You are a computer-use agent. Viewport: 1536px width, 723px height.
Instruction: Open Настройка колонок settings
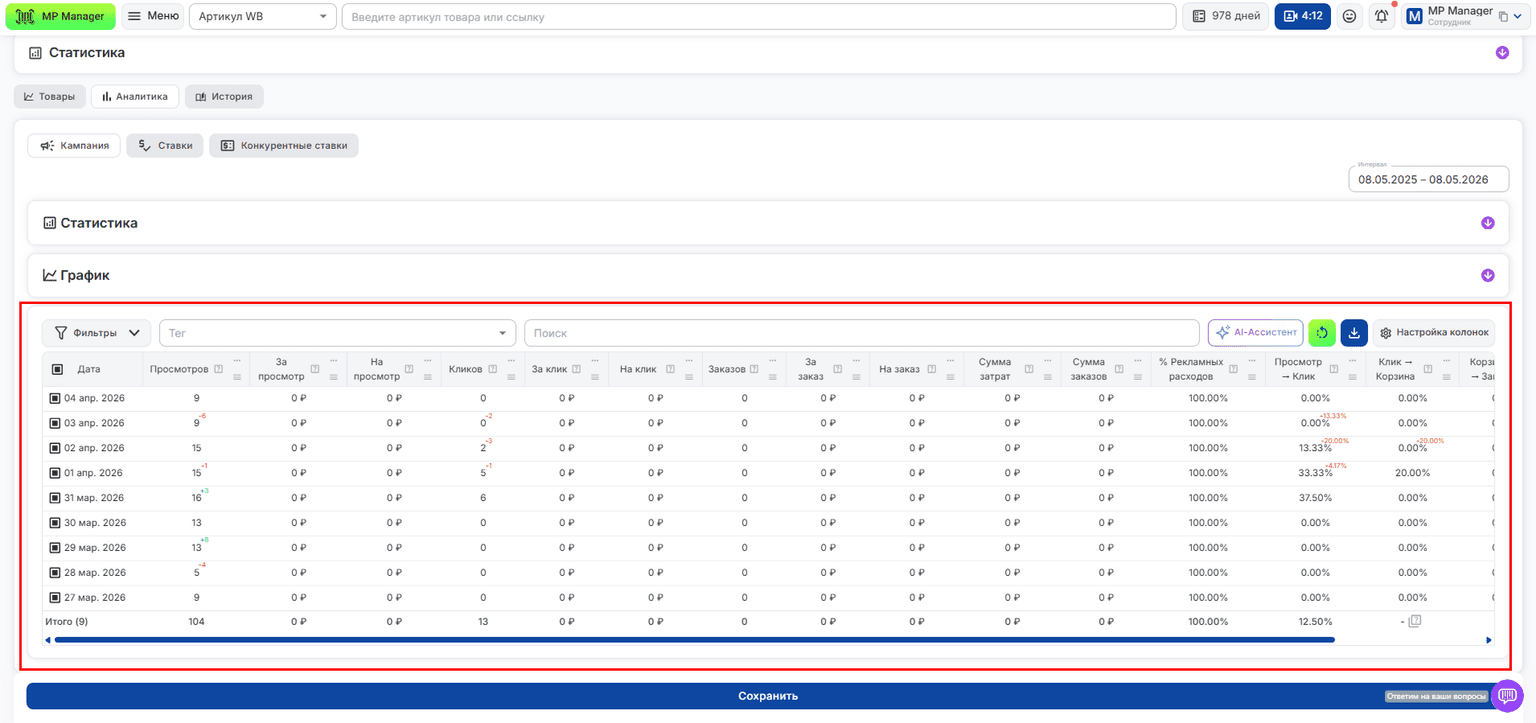tap(1434, 333)
